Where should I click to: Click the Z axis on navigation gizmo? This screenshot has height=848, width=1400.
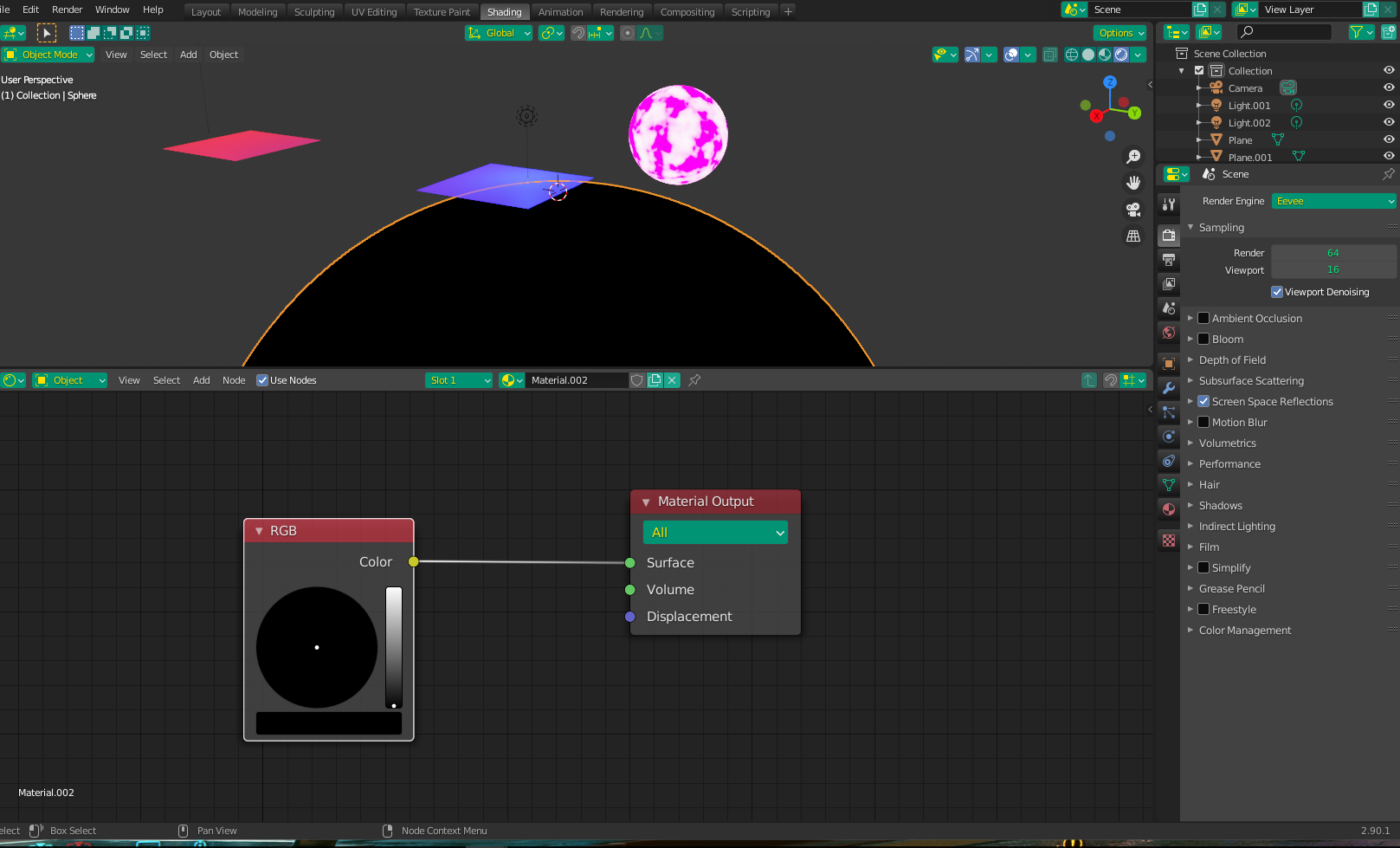click(1110, 82)
